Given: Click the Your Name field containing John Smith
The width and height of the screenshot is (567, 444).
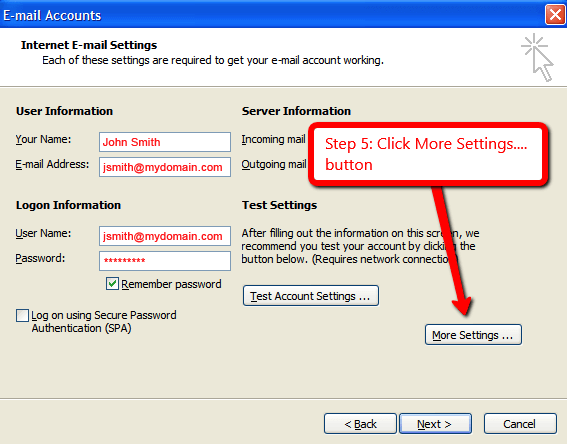Looking at the screenshot, I should [x=165, y=142].
